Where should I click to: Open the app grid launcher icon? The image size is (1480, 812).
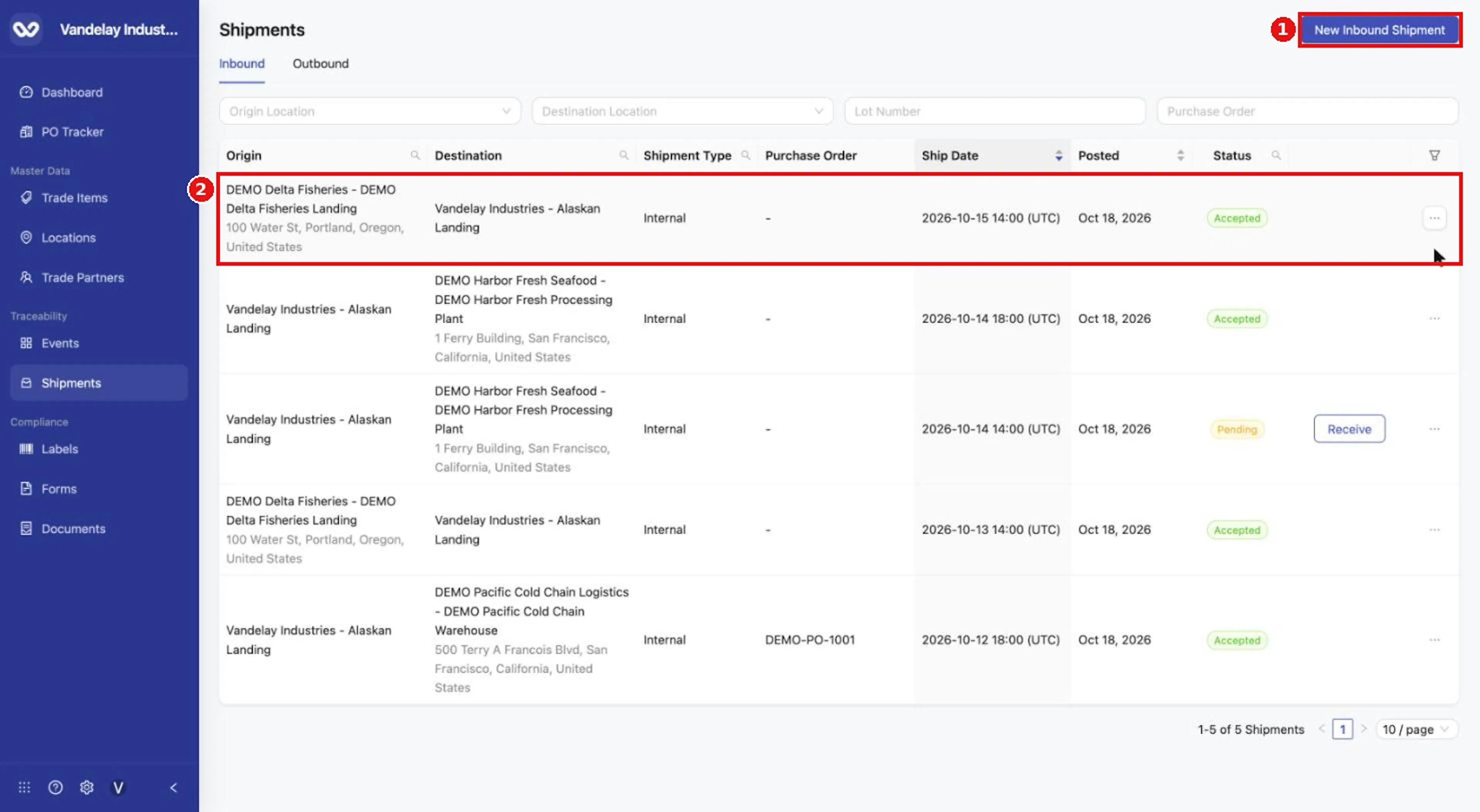pos(24,787)
